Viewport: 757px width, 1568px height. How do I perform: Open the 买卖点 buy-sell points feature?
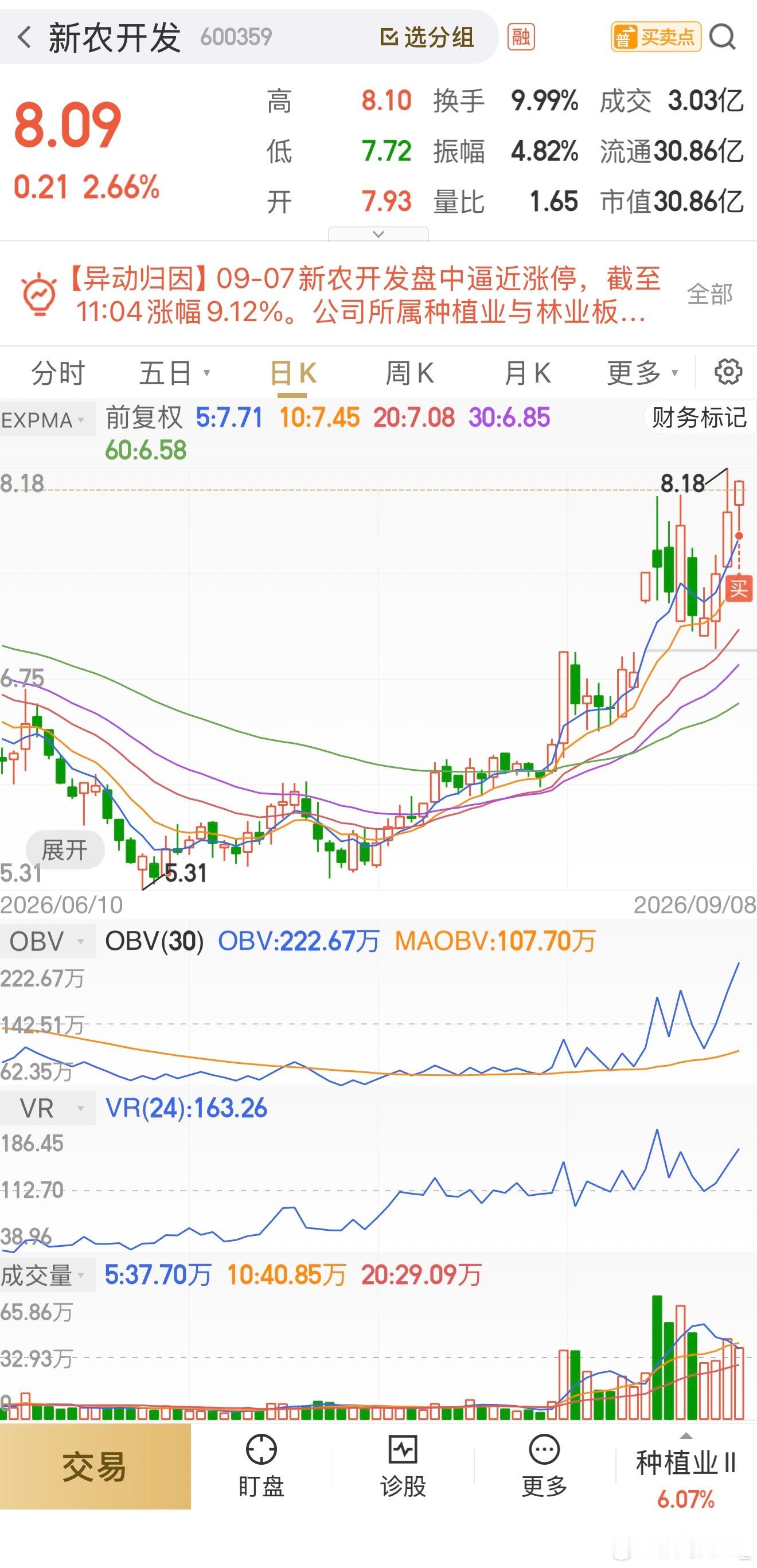pyautogui.click(x=656, y=37)
